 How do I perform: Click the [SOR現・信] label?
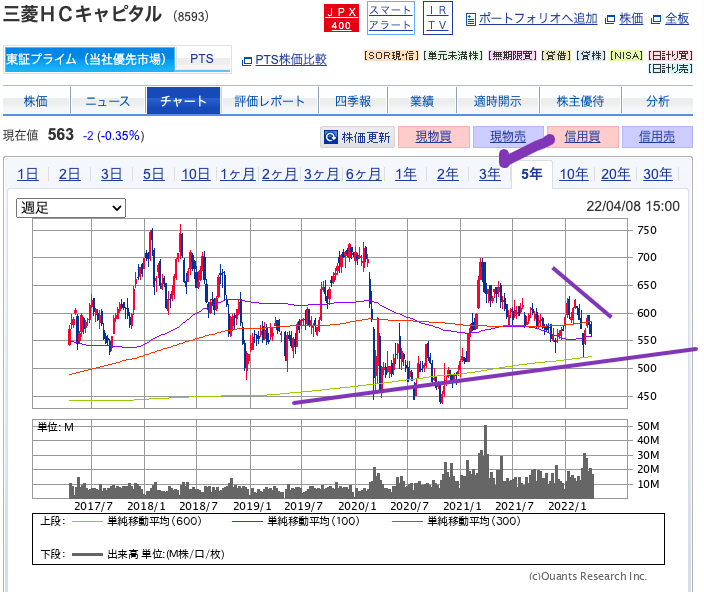392,56
